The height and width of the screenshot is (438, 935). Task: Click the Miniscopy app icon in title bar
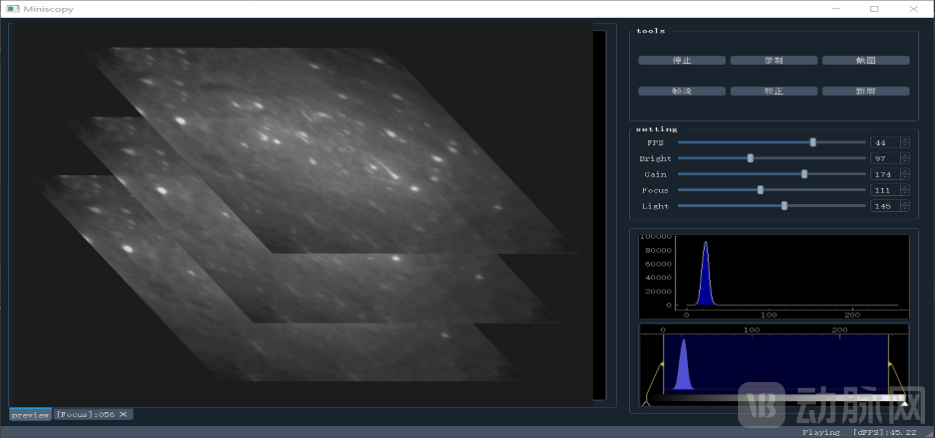(13, 9)
